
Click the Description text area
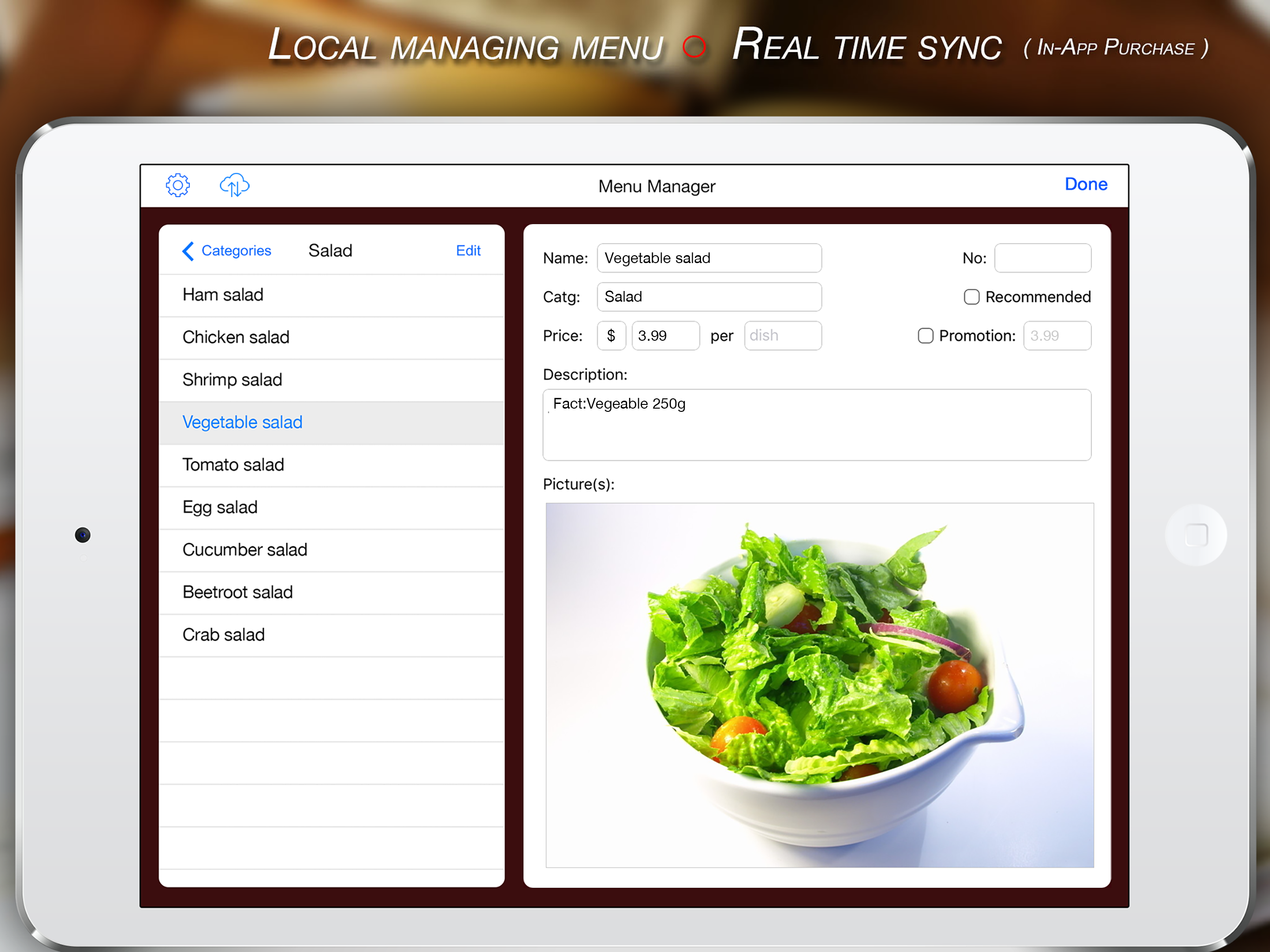[x=816, y=425]
